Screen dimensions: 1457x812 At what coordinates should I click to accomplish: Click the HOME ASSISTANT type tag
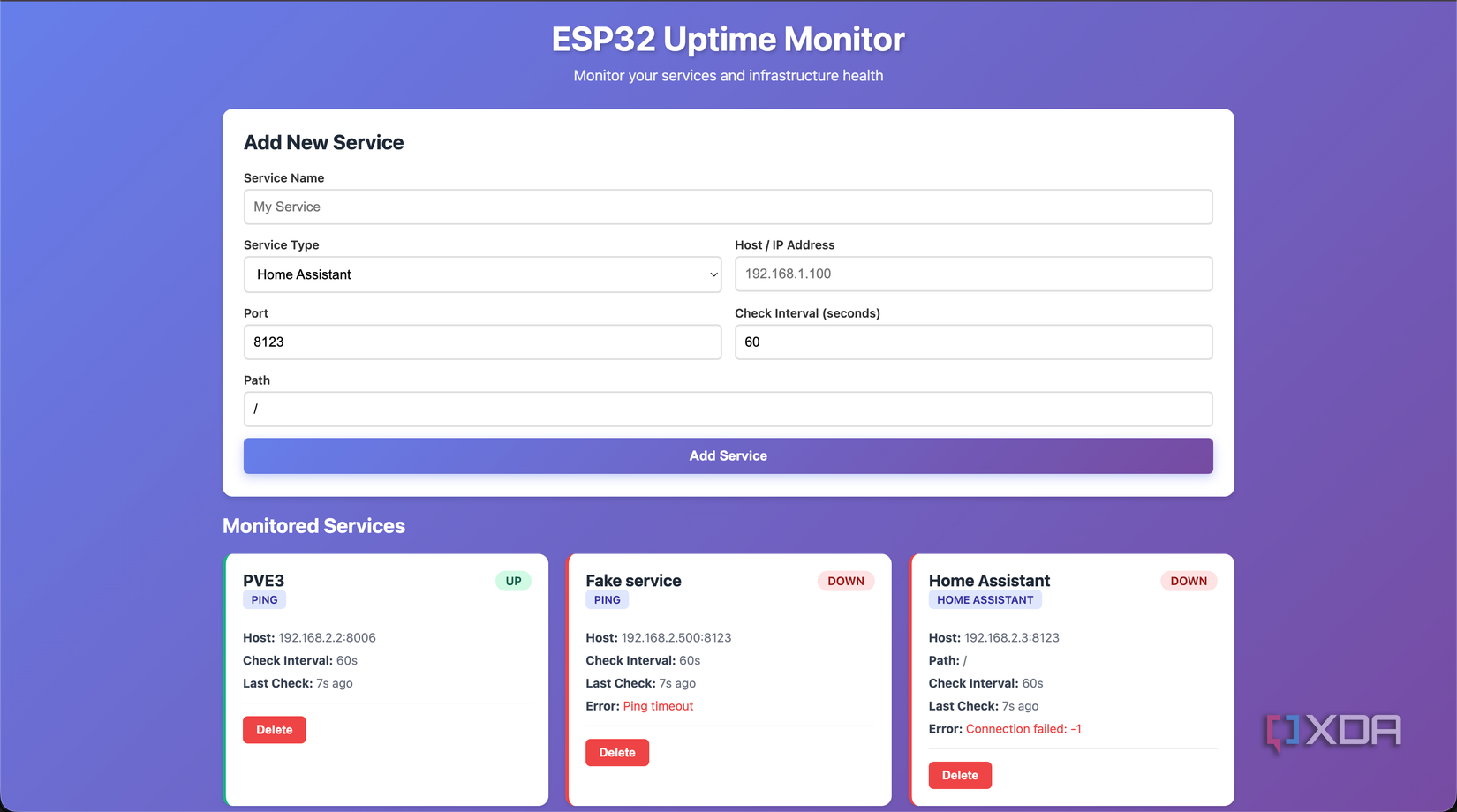pos(985,599)
